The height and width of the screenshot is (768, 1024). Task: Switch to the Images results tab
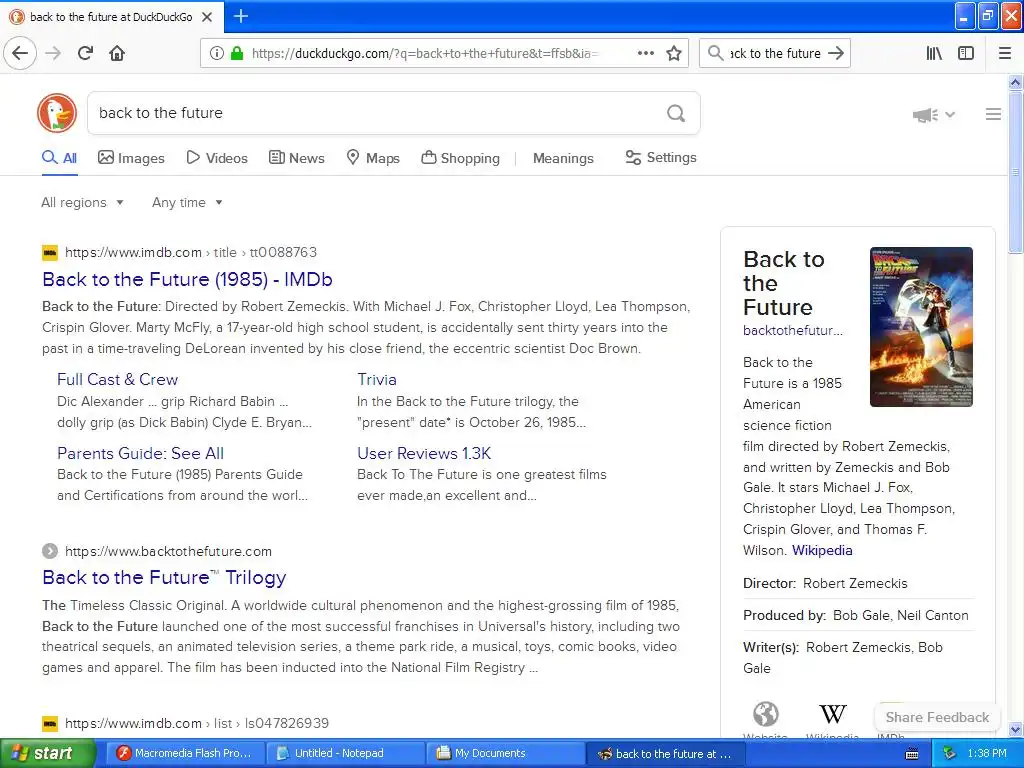point(131,158)
